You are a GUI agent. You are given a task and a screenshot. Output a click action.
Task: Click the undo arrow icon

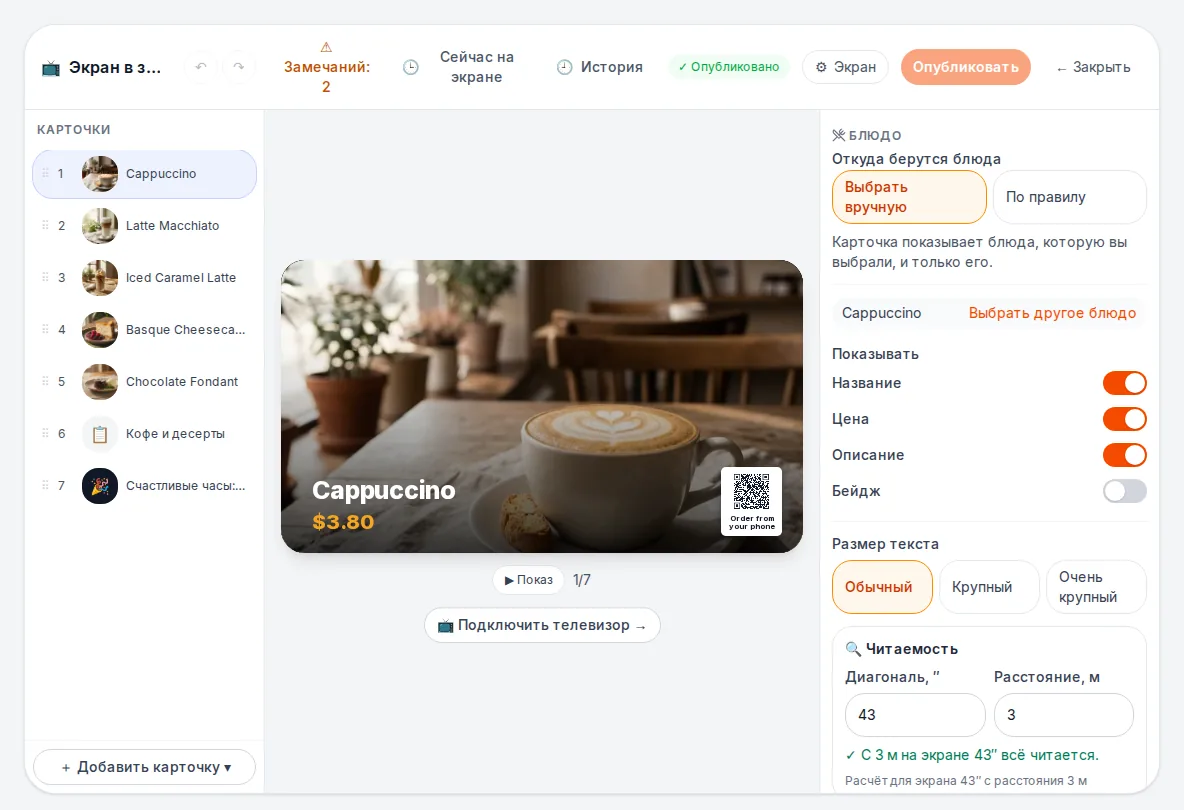[x=201, y=66]
